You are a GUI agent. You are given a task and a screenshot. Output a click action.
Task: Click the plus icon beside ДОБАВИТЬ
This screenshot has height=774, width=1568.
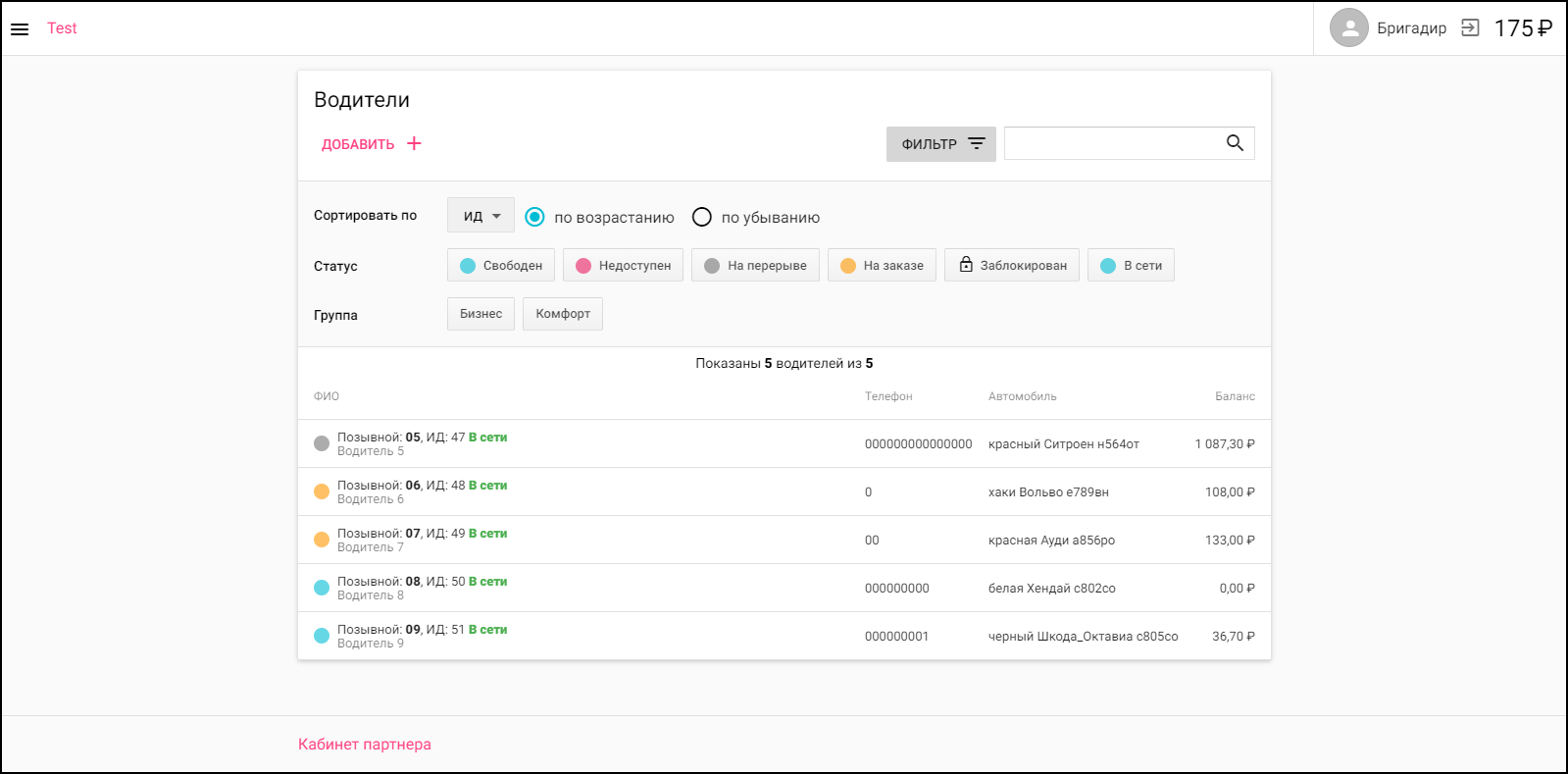(414, 143)
